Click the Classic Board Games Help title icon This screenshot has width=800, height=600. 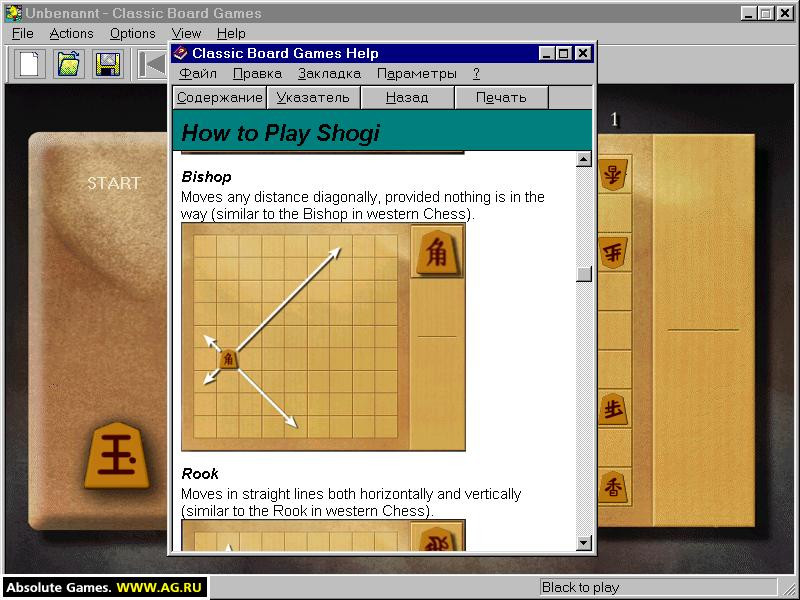[180, 53]
